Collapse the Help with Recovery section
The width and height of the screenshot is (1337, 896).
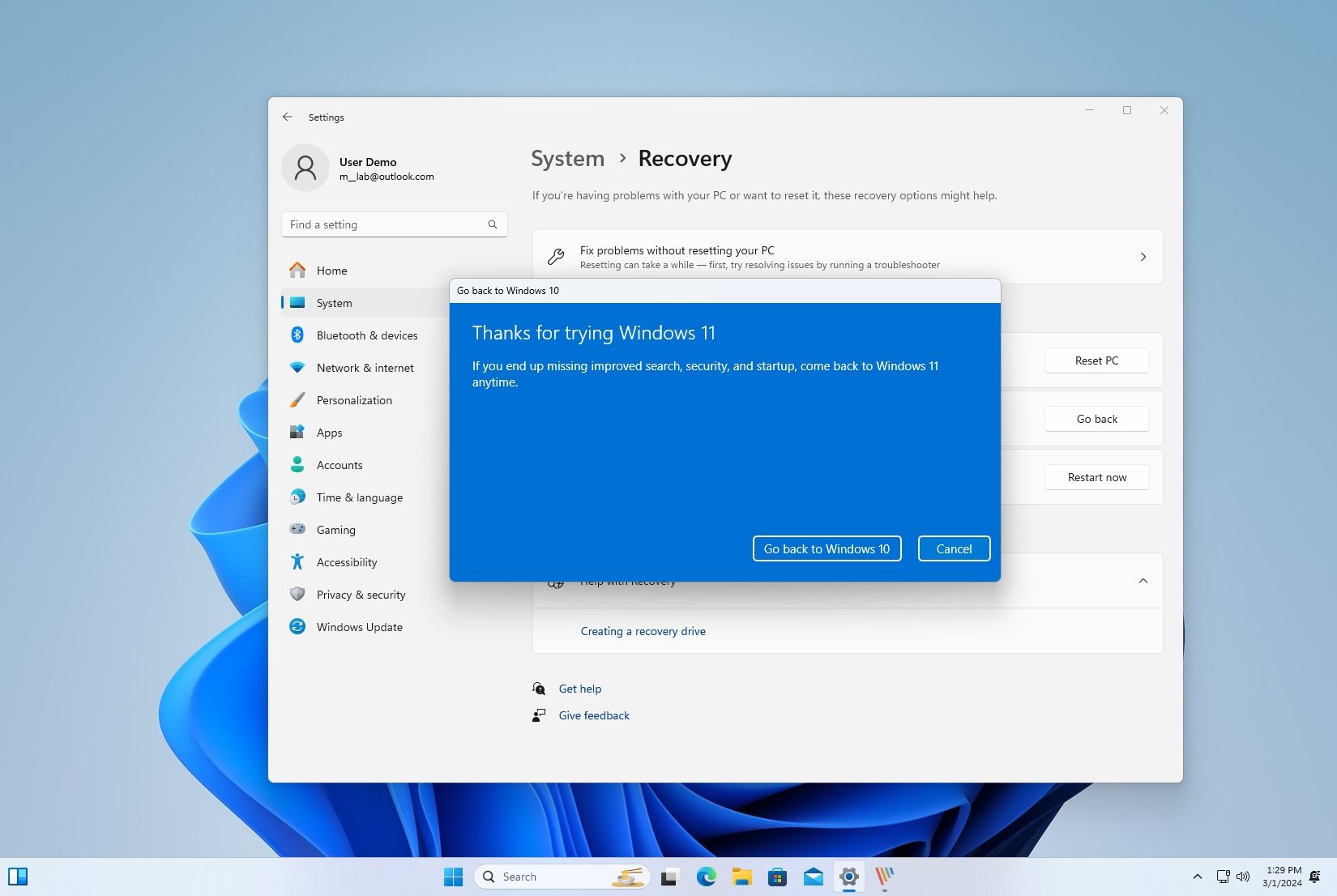[x=1143, y=581]
